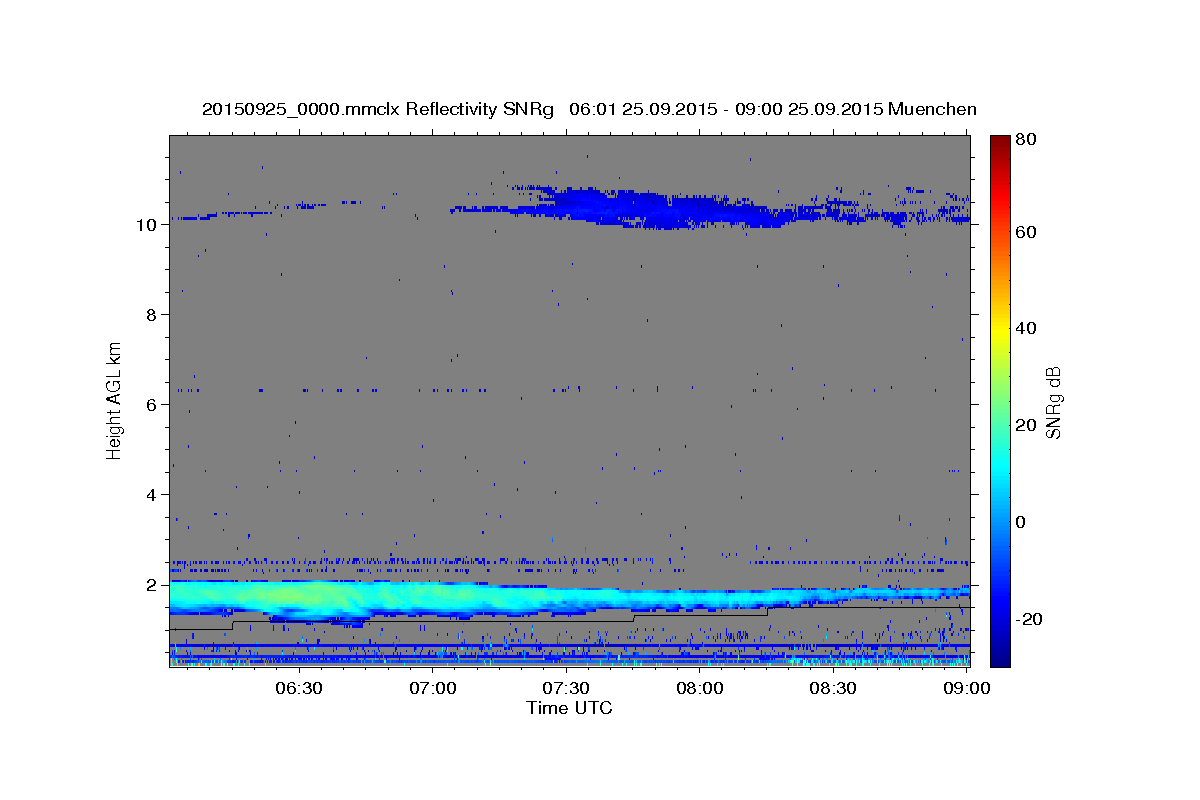
Task: Click the colorbar value -20
Action: 1029,619
